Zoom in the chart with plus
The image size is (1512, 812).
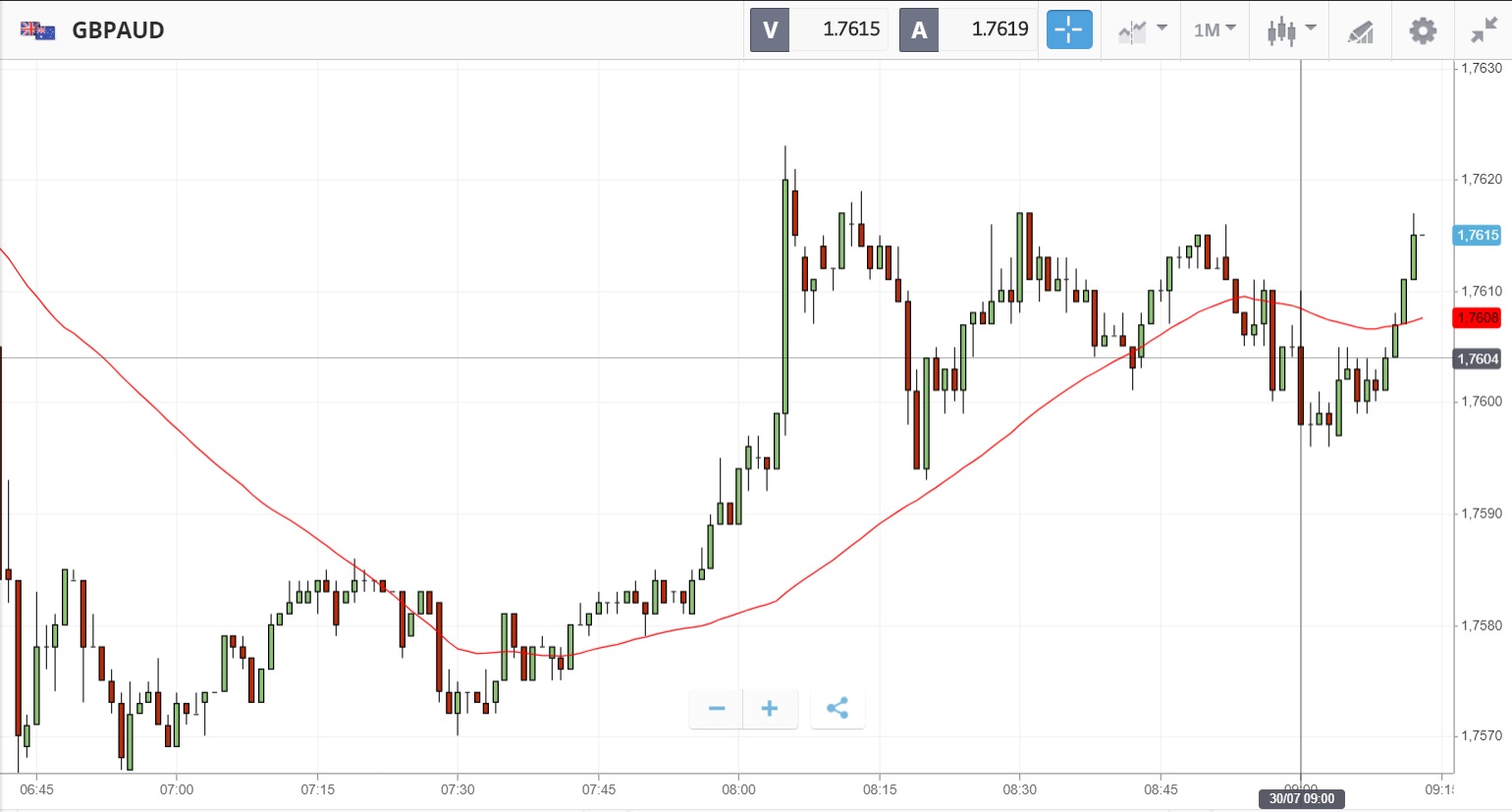coord(770,708)
